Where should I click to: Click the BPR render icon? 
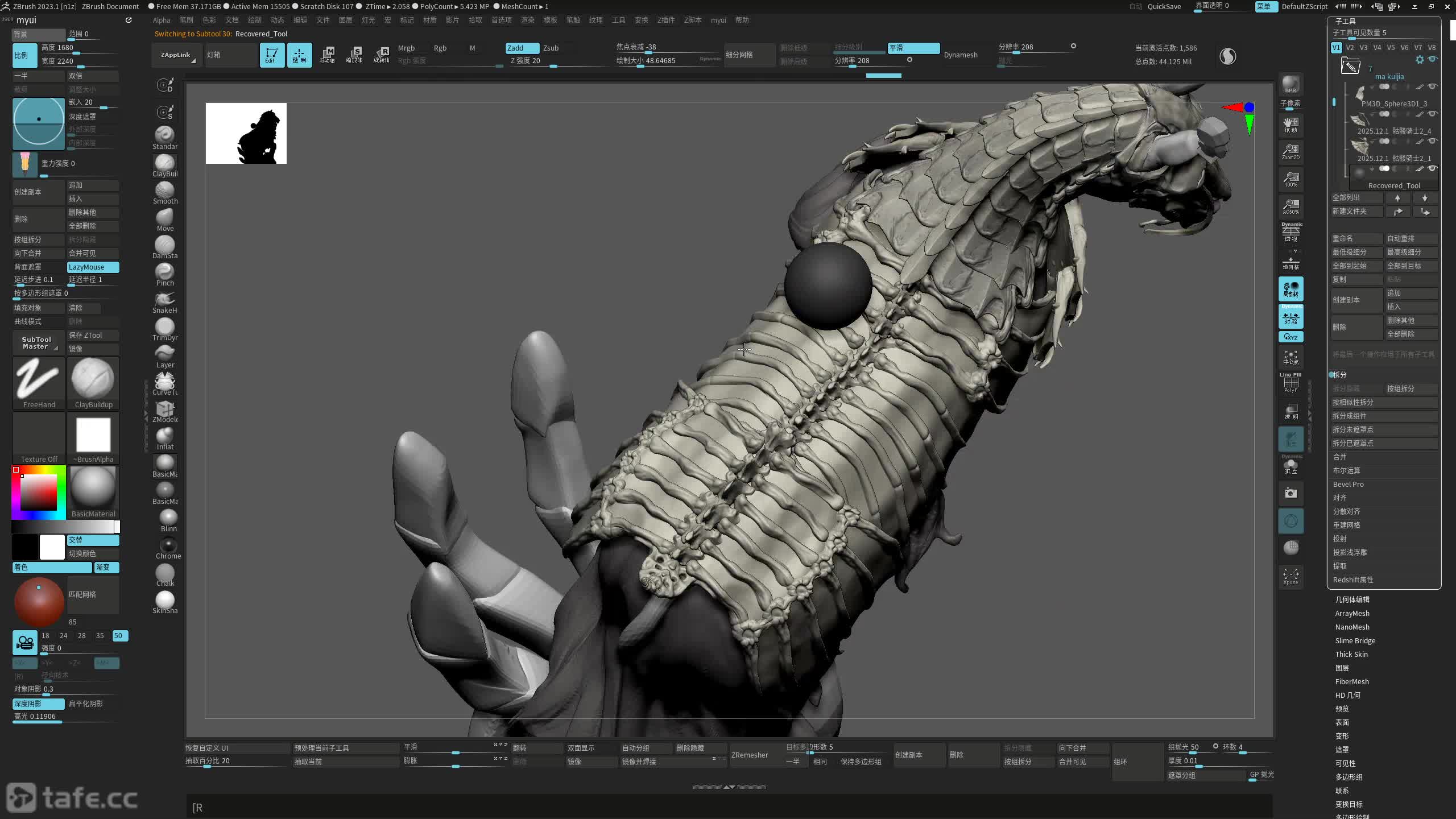[x=1290, y=84]
